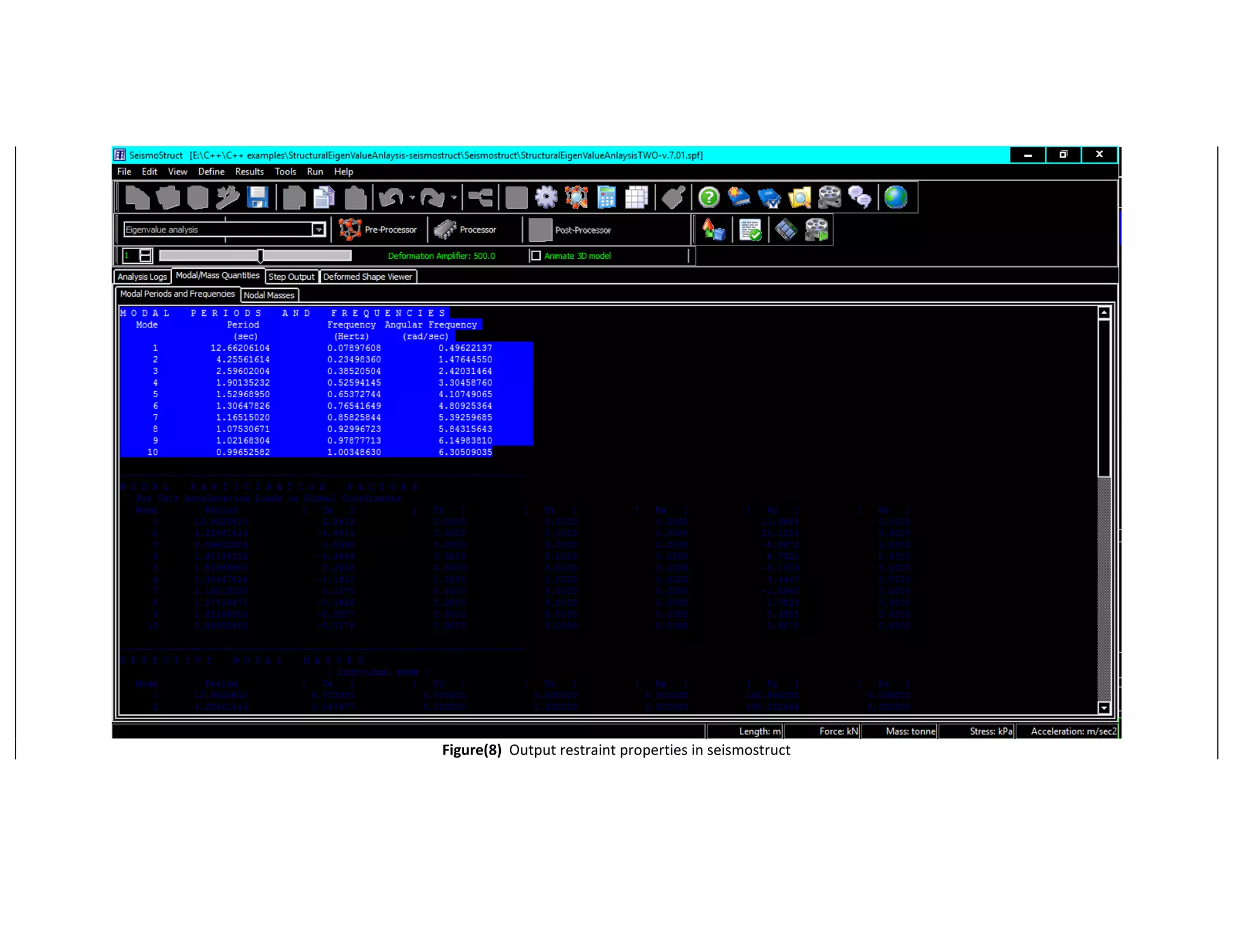Viewport: 1233px width, 952px height.
Task: Open Help via green question mark icon
Action: tap(709, 197)
